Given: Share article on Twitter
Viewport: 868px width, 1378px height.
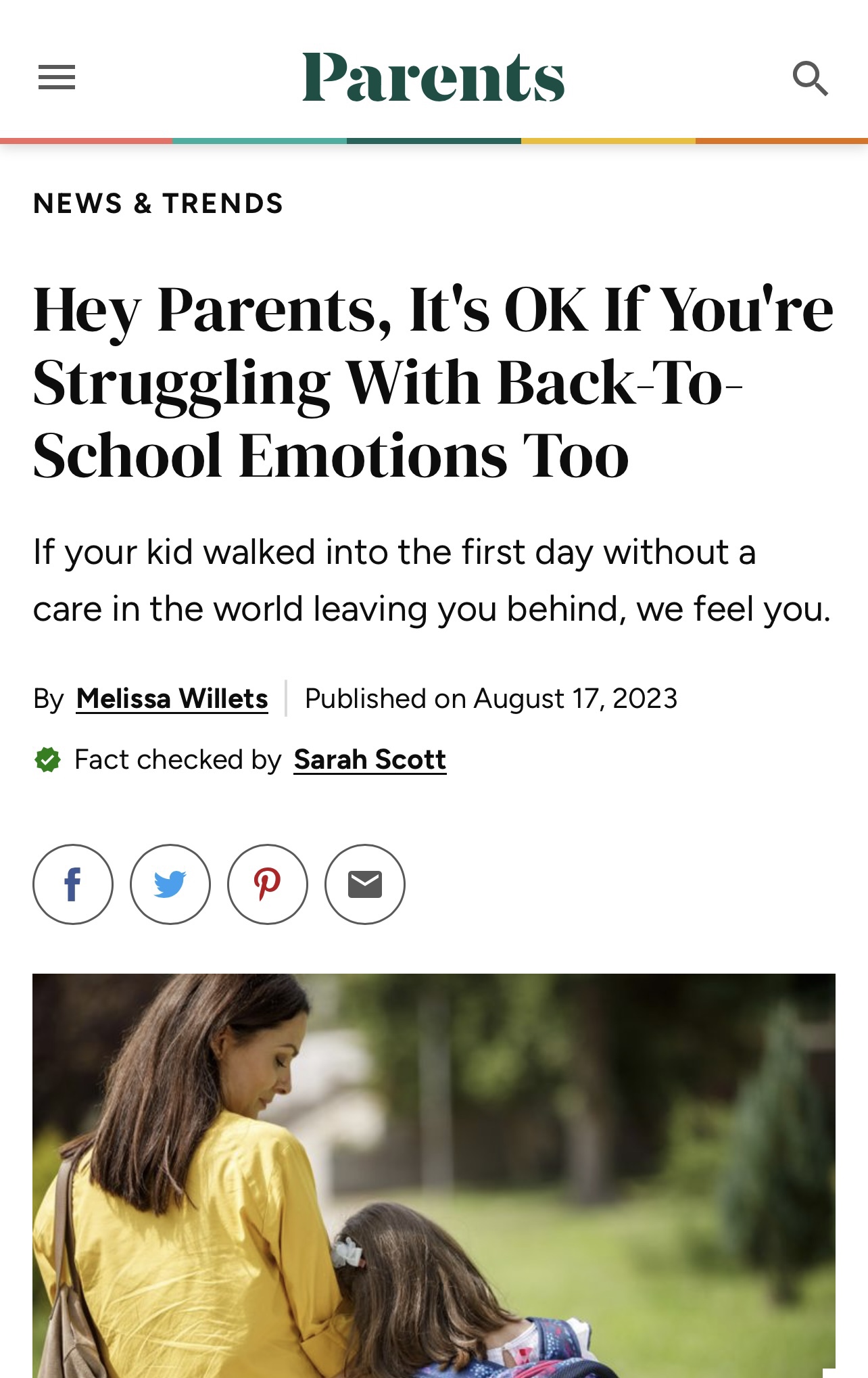Looking at the screenshot, I should coord(170,884).
